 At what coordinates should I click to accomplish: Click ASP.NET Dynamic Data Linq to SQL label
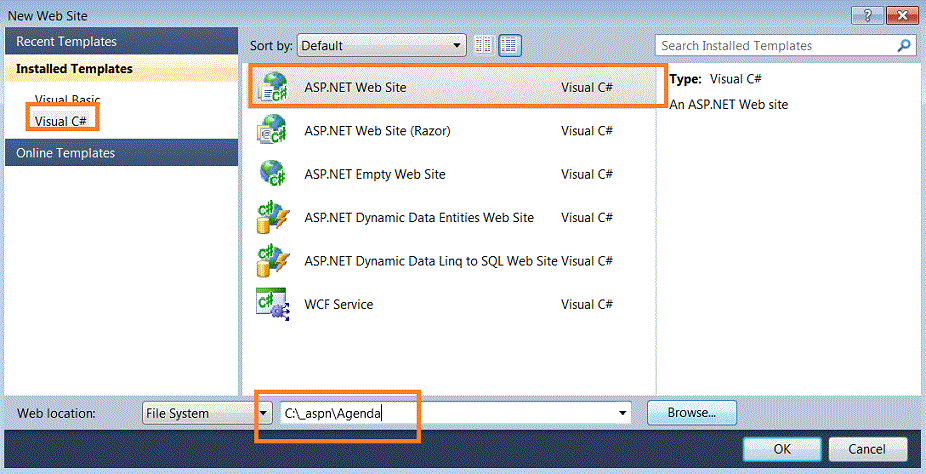[431, 261]
